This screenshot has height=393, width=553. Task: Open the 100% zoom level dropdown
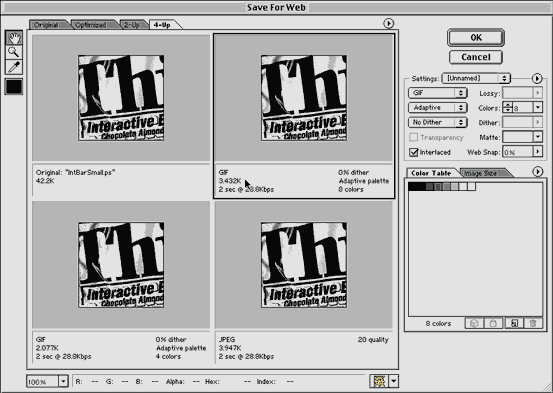pyautogui.click(x=63, y=381)
